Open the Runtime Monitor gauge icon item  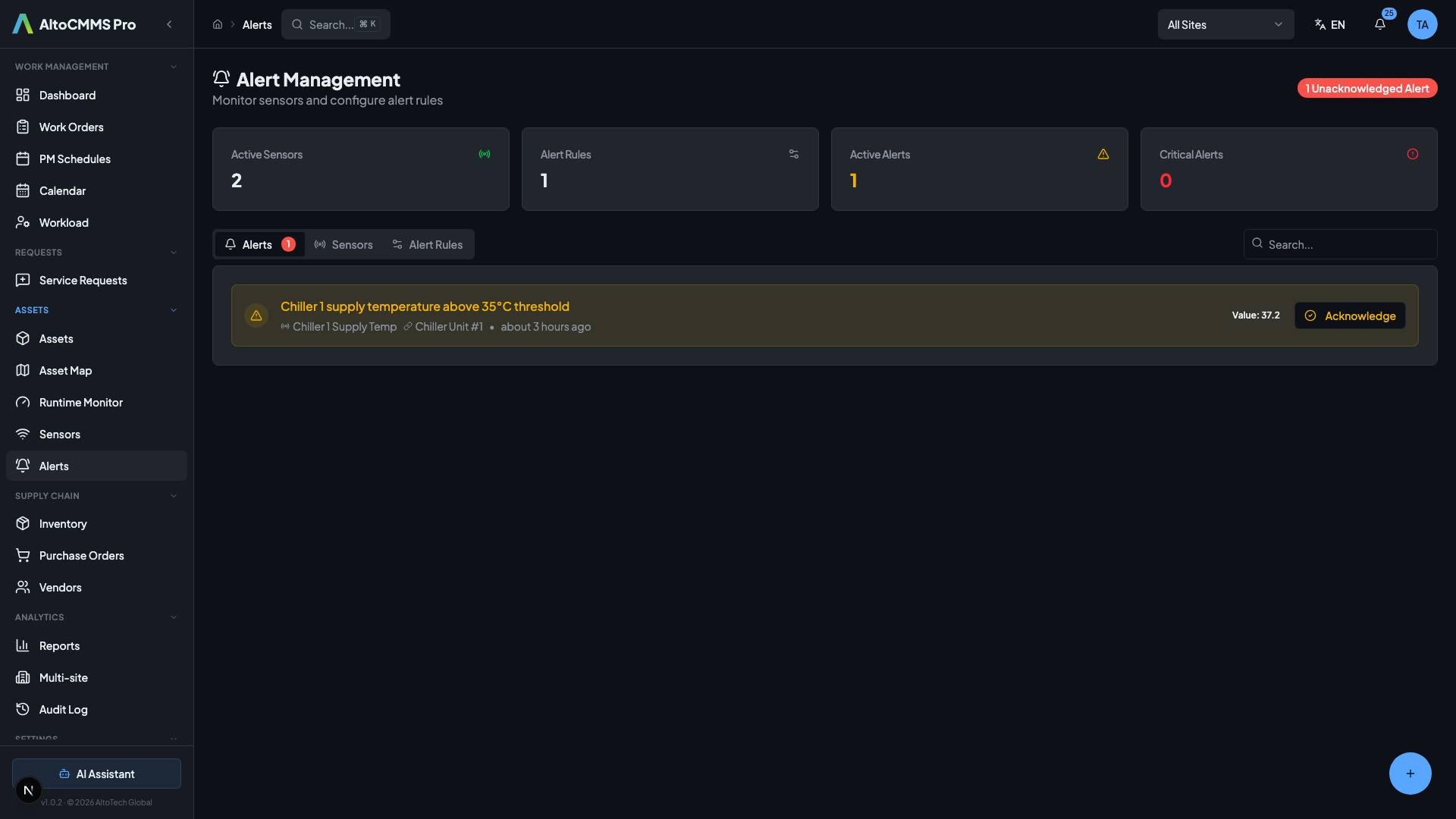[80, 403]
